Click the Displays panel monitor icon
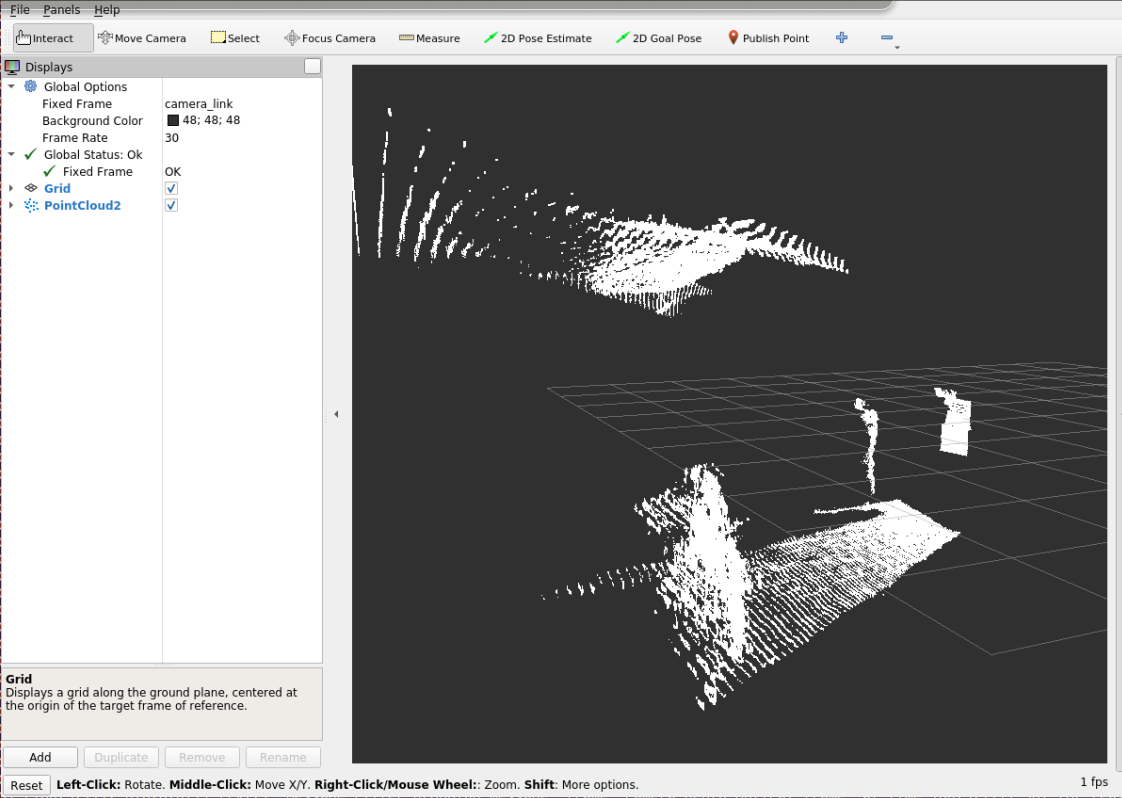This screenshot has width=1122, height=798. 12,67
